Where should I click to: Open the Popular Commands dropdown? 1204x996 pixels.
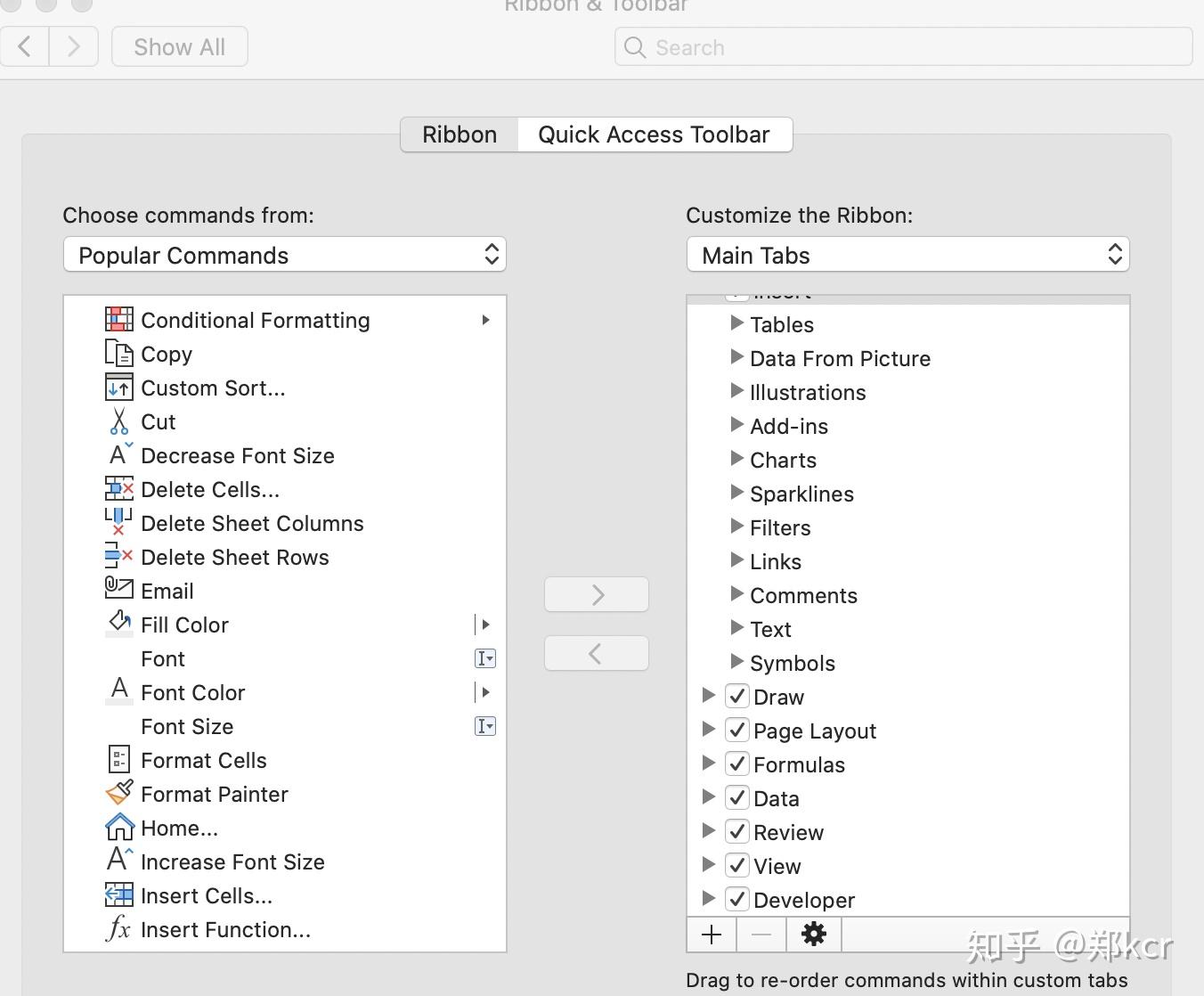(284, 255)
